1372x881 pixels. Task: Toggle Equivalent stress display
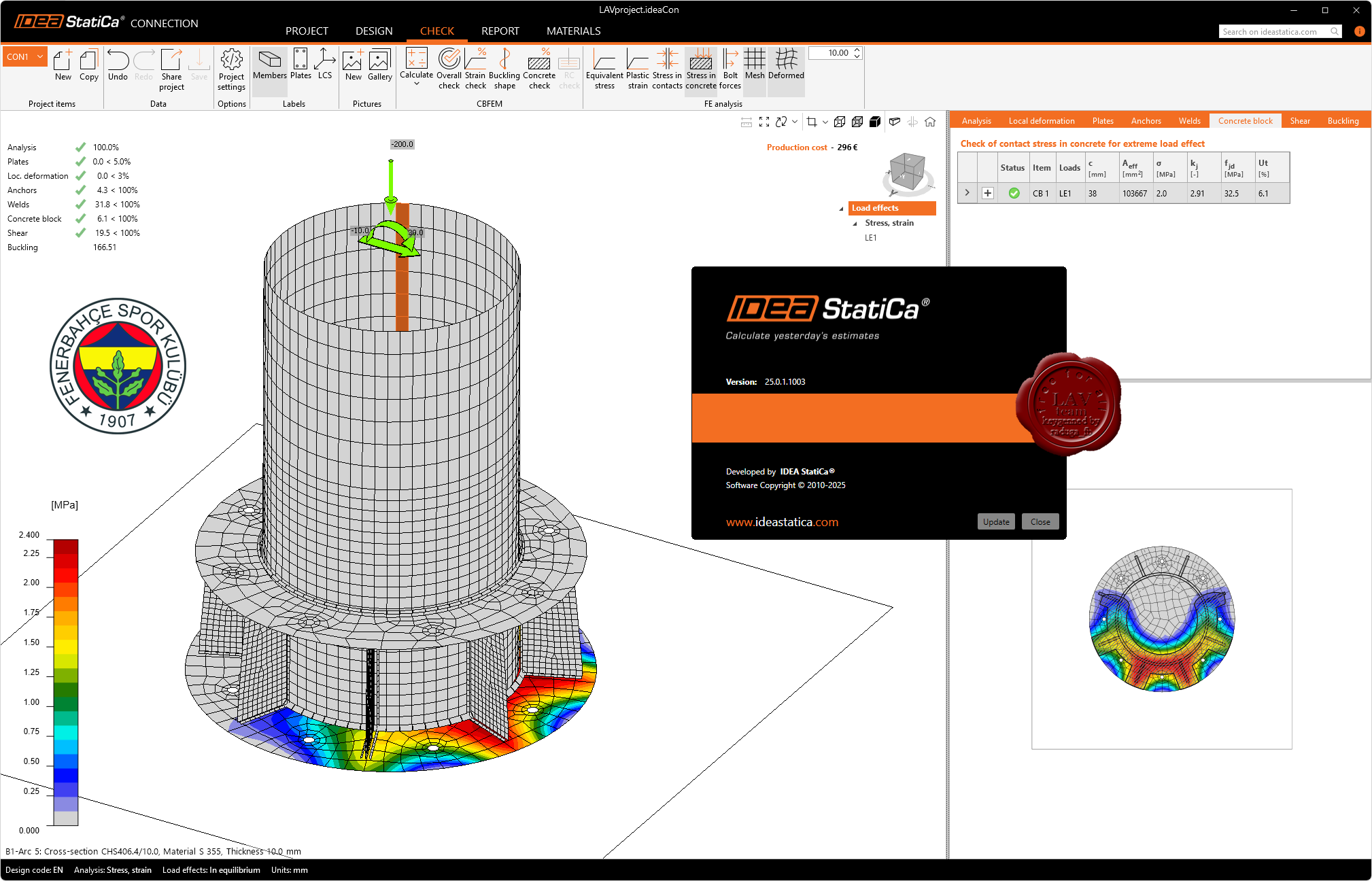[604, 69]
